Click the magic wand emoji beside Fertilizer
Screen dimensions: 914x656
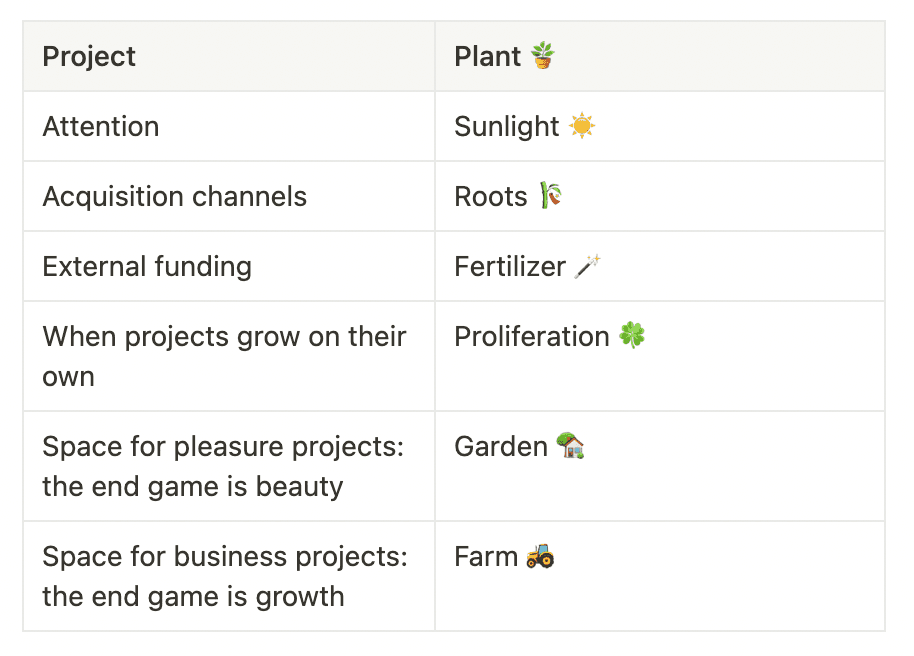click(x=587, y=266)
